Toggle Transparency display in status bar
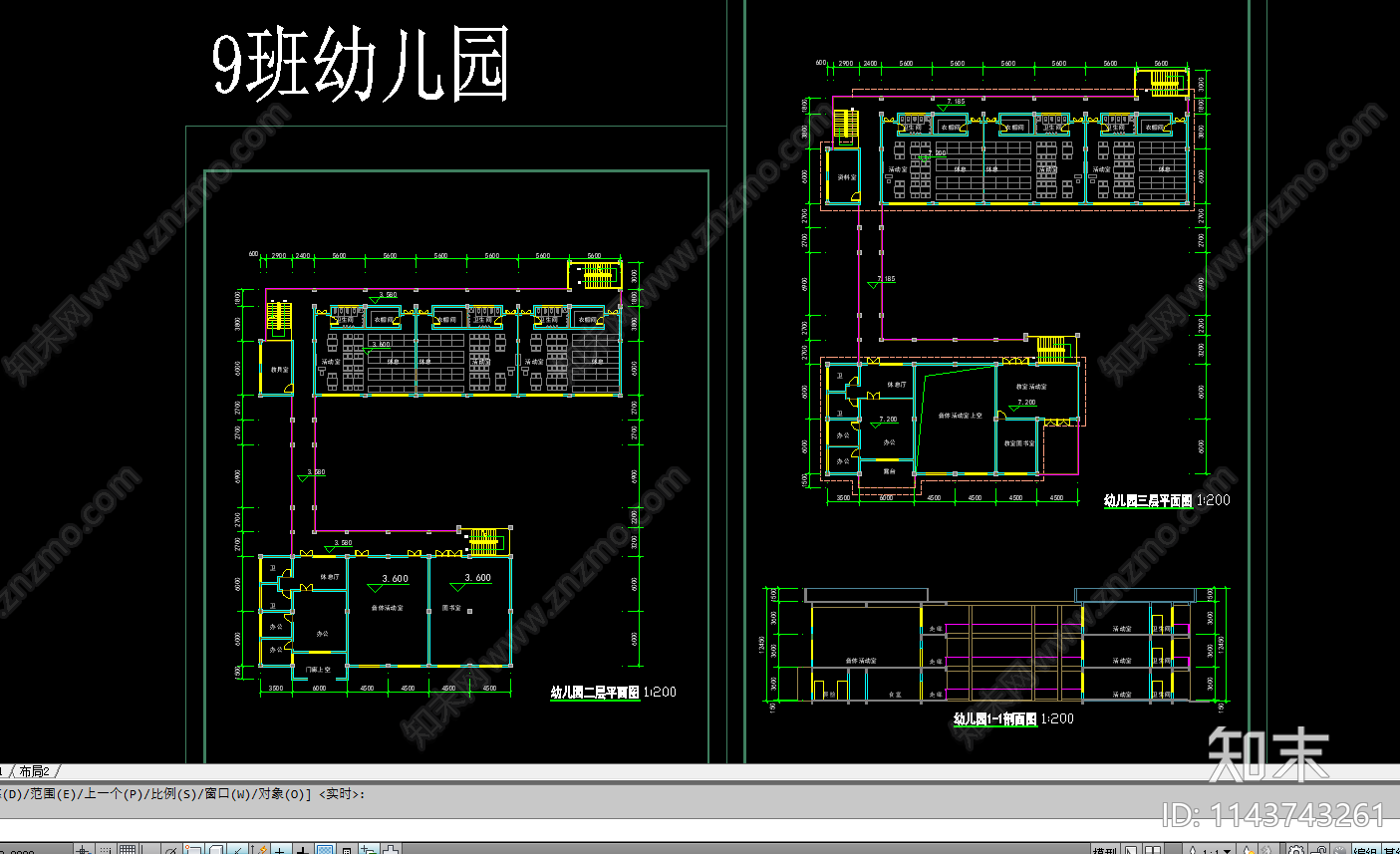The image size is (1400, 854). pos(325,849)
